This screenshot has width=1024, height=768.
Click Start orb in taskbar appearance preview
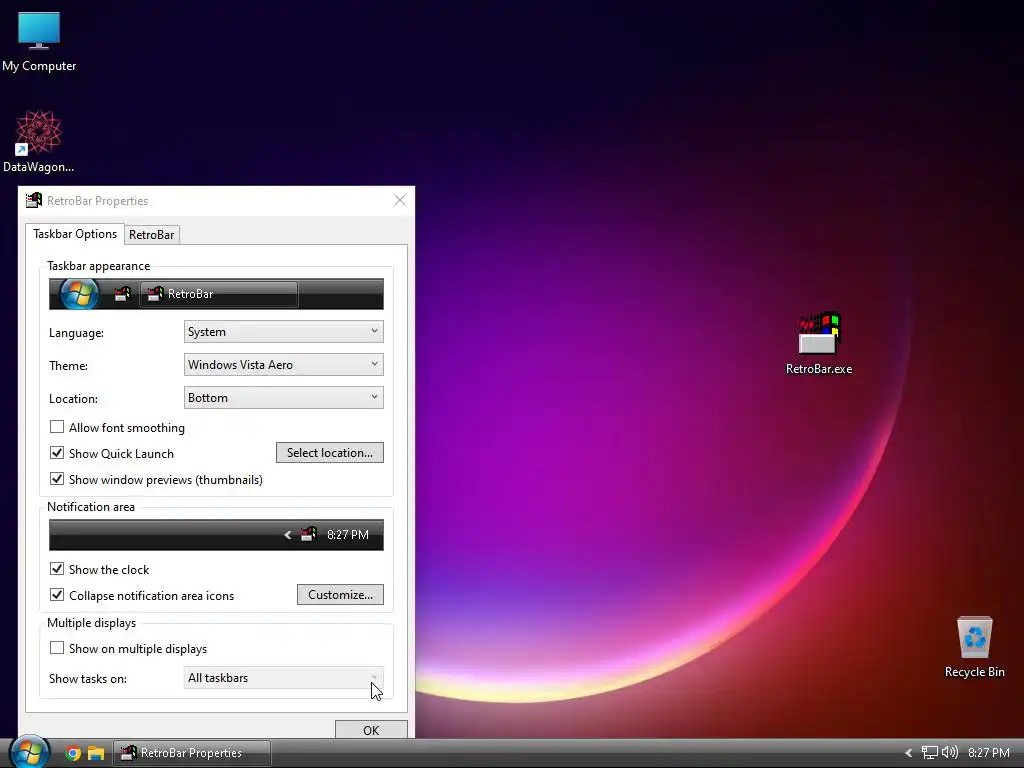point(79,294)
